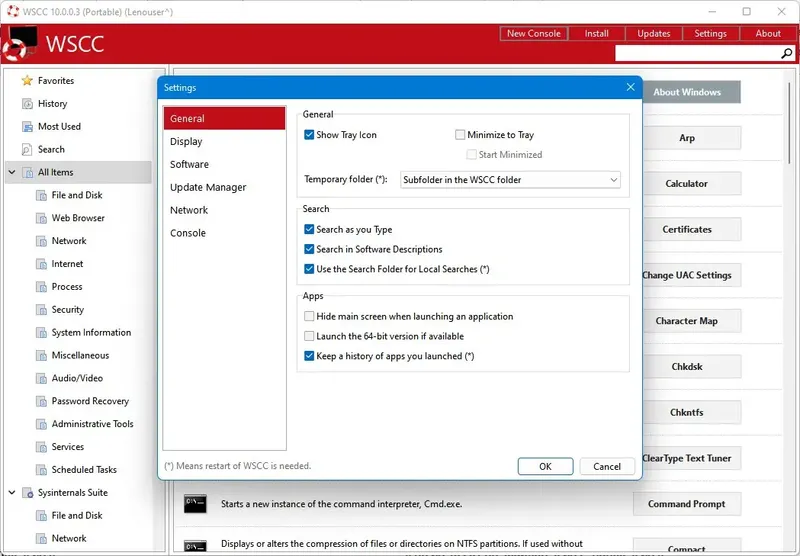
Task: Click OK in the Settings dialog
Action: pyautogui.click(x=545, y=466)
